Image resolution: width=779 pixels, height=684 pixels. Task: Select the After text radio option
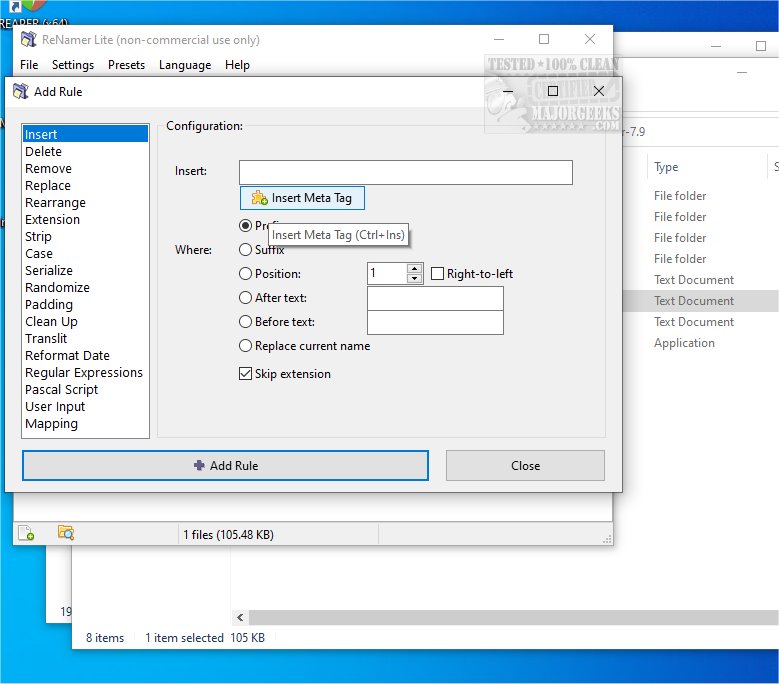point(245,298)
